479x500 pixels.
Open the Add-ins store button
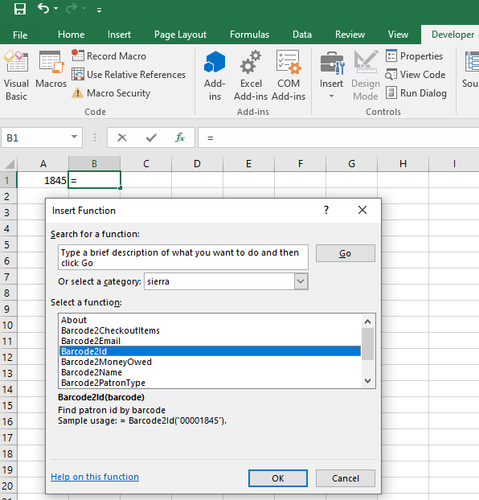[x=215, y=76]
